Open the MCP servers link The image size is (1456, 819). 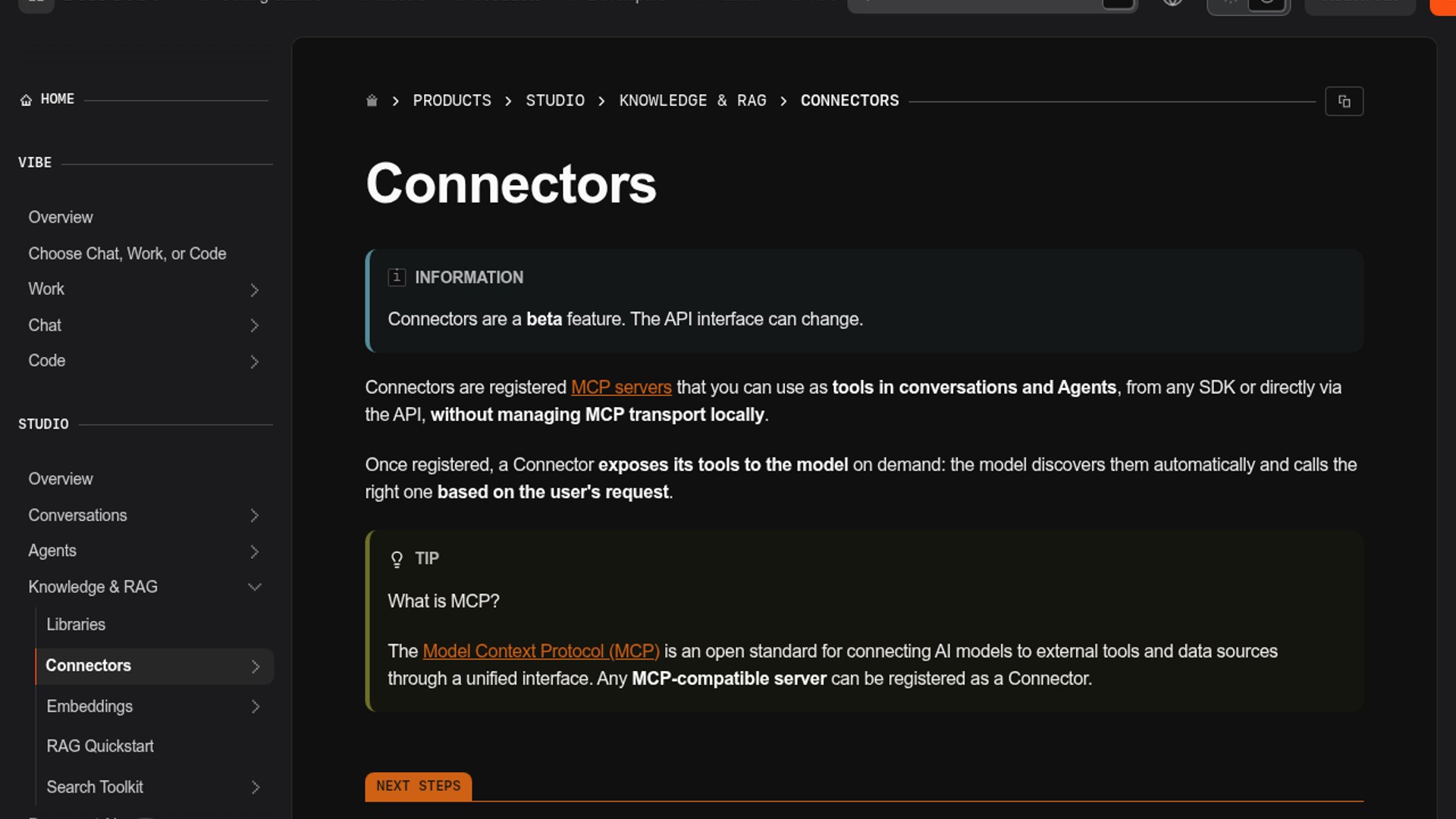(x=621, y=388)
